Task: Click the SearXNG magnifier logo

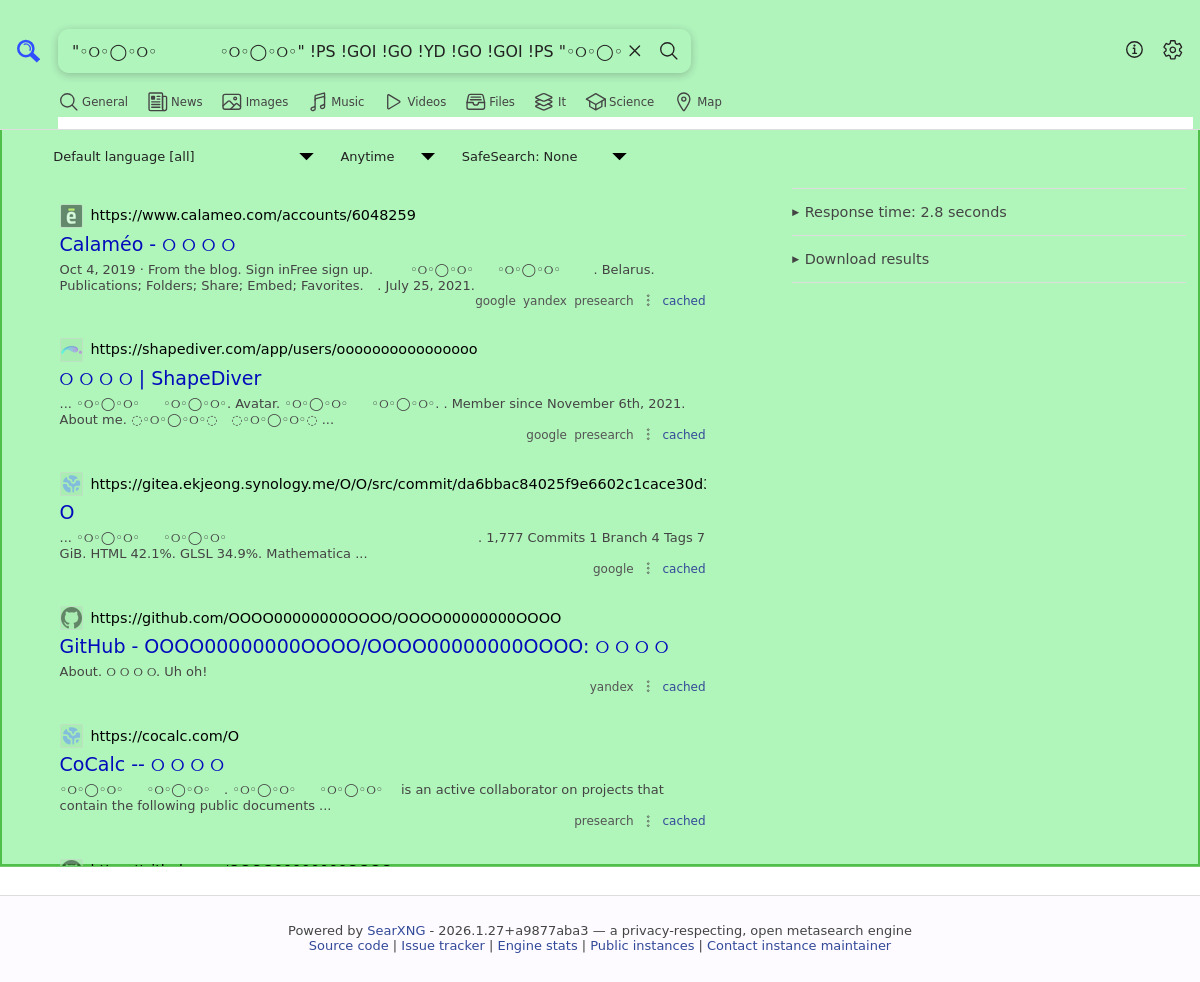Action: pos(28,51)
